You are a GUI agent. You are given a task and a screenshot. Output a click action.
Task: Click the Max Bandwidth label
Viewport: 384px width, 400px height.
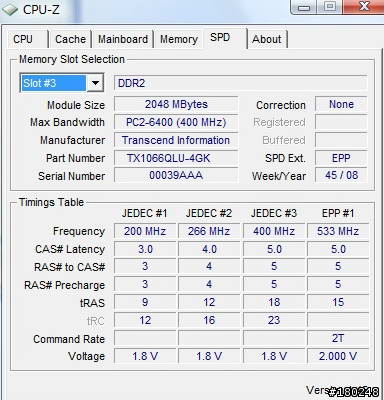pyautogui.click(x=67, y=122)
